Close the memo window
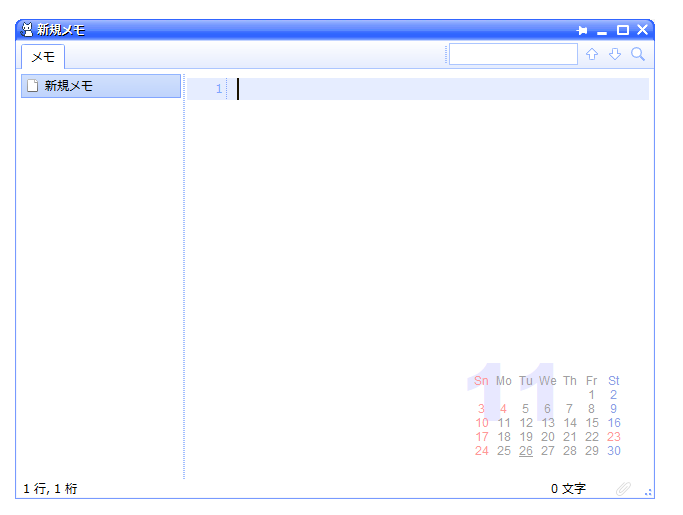 tap(642, 30)
